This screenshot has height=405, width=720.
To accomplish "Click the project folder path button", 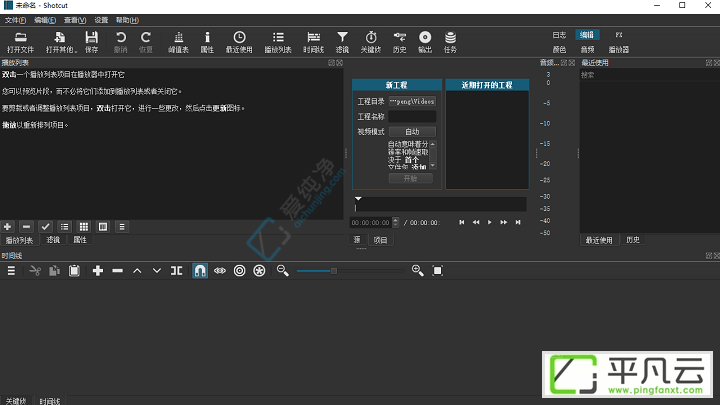I will (x=412, y=101).
